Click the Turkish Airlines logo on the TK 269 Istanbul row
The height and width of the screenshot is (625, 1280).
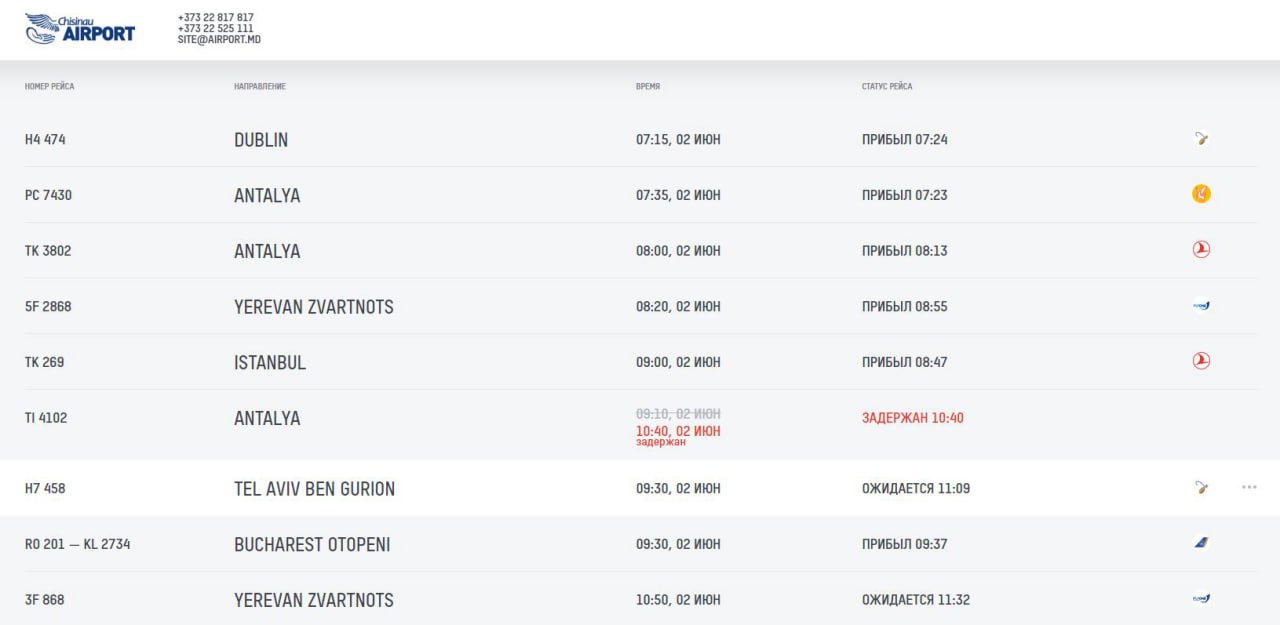pos(1201,361)
